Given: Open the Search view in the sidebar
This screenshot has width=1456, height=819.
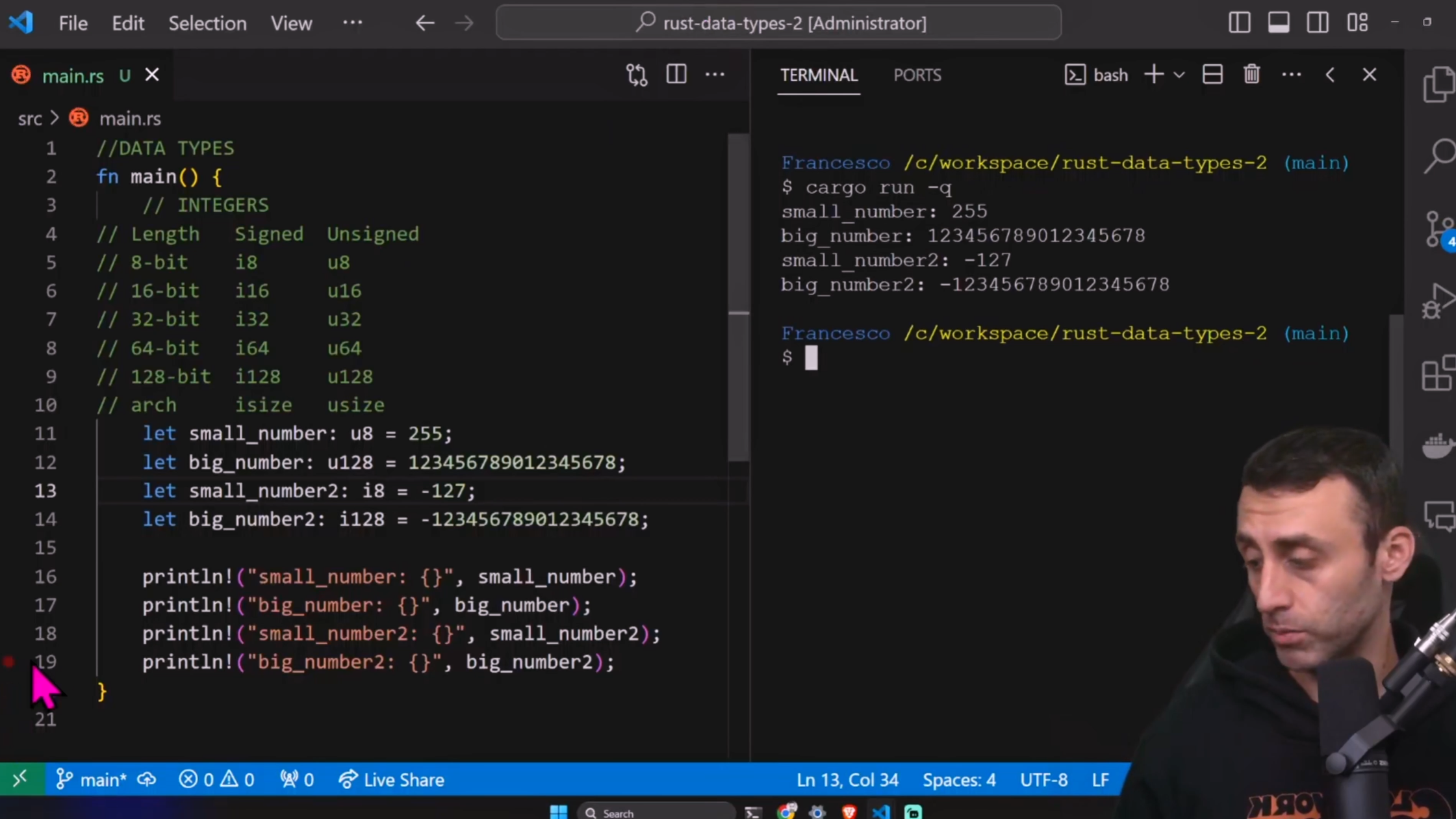Looking at the screenshot, I should click(1438, 156).
